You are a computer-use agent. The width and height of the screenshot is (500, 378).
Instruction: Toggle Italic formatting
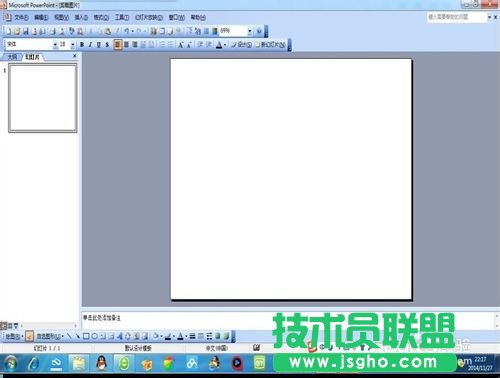coord(90,44)
